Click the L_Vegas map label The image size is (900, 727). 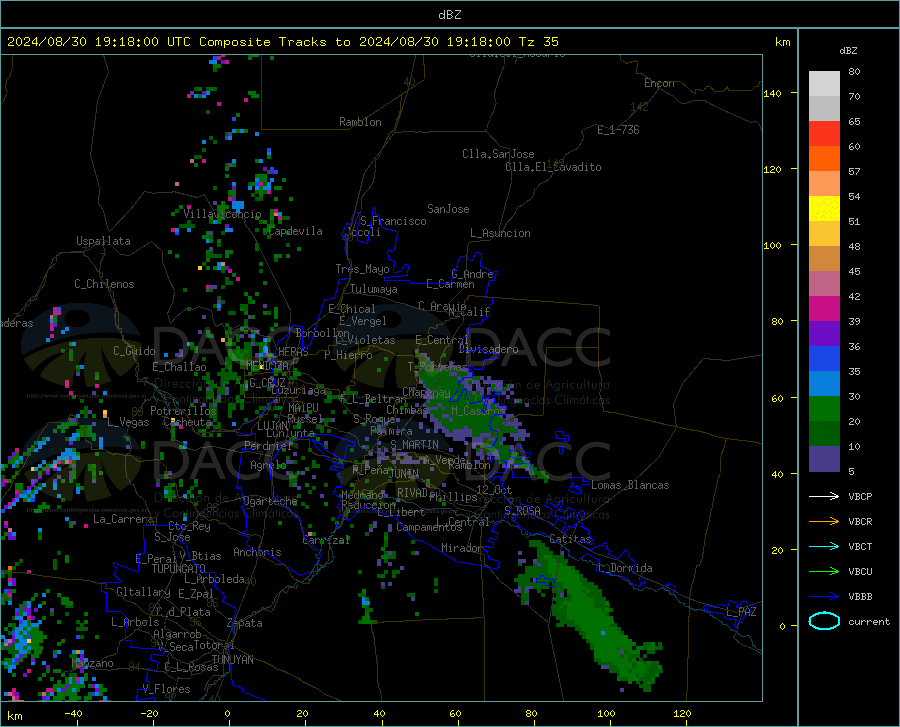point(128,422)
